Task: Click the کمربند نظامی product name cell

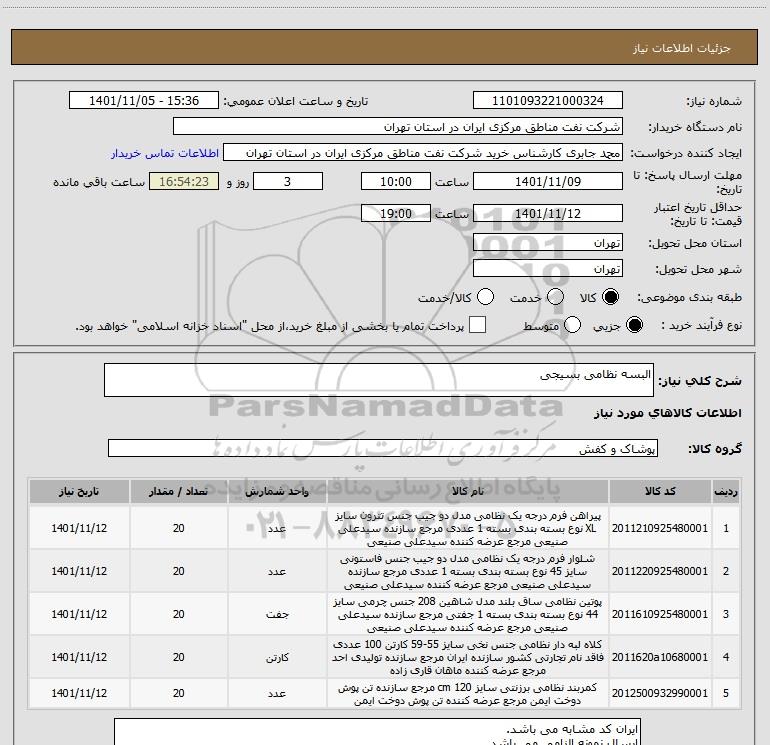Action: click(468, 693)
